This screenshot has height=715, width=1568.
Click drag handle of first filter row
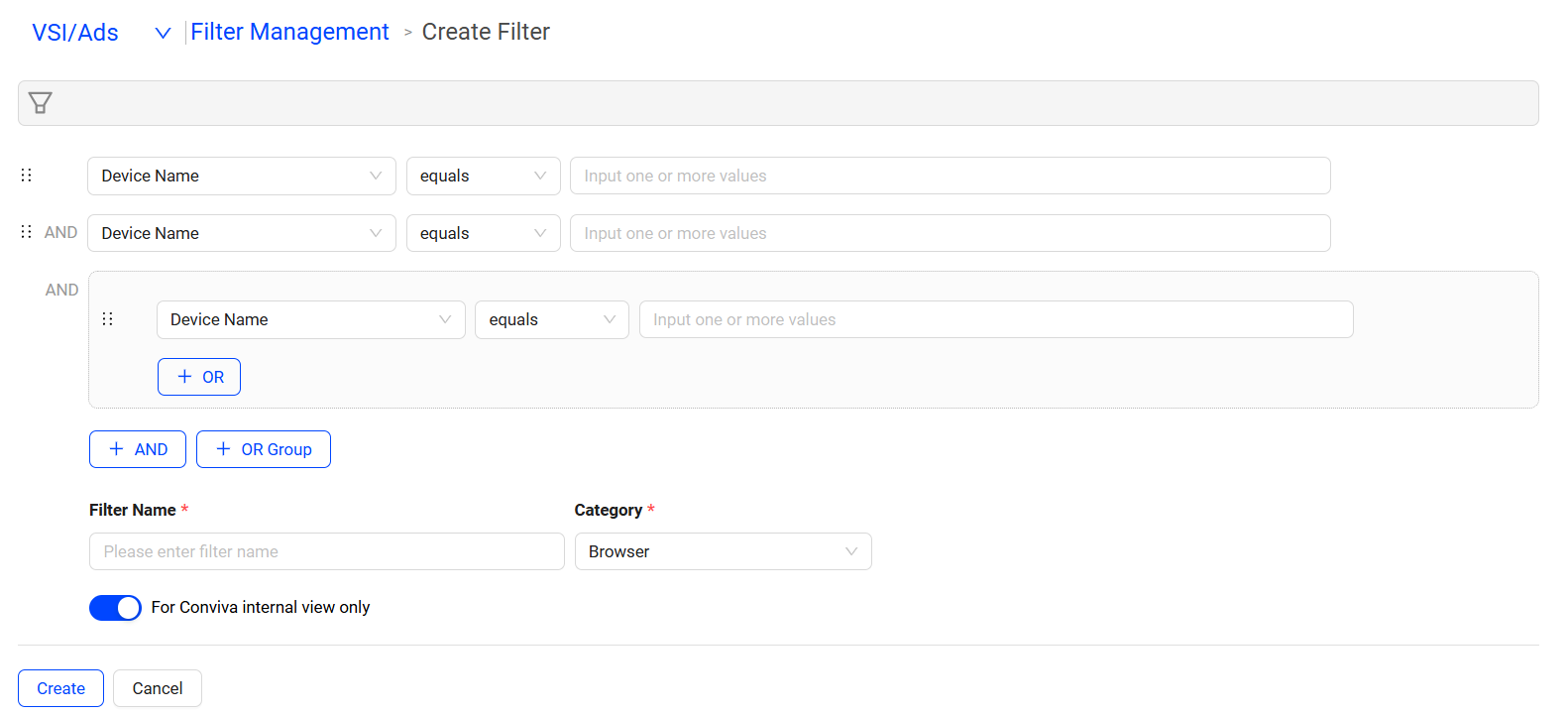[x=27, y=176]
